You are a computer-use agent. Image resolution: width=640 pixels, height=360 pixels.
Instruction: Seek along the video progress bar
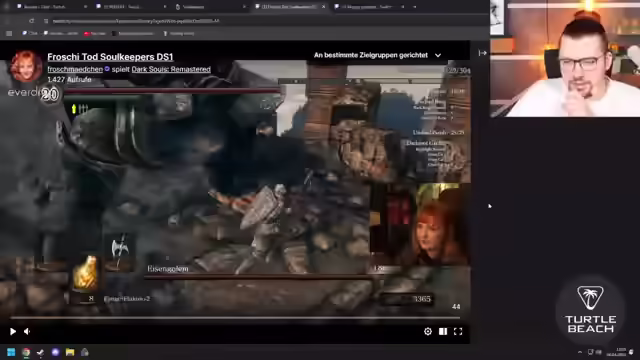235,318
